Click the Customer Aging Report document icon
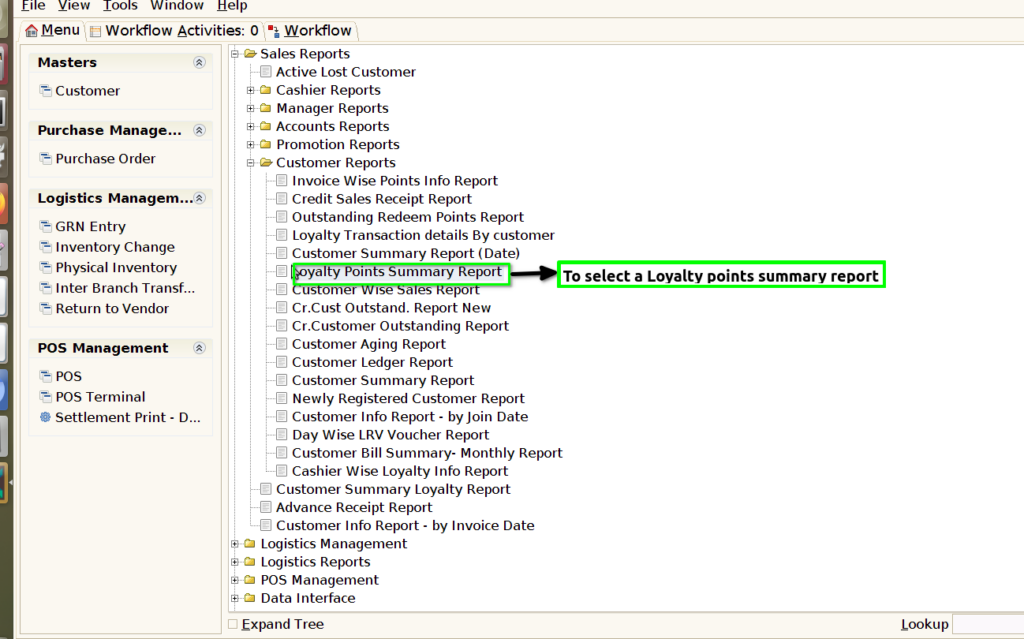 [281, 344]
